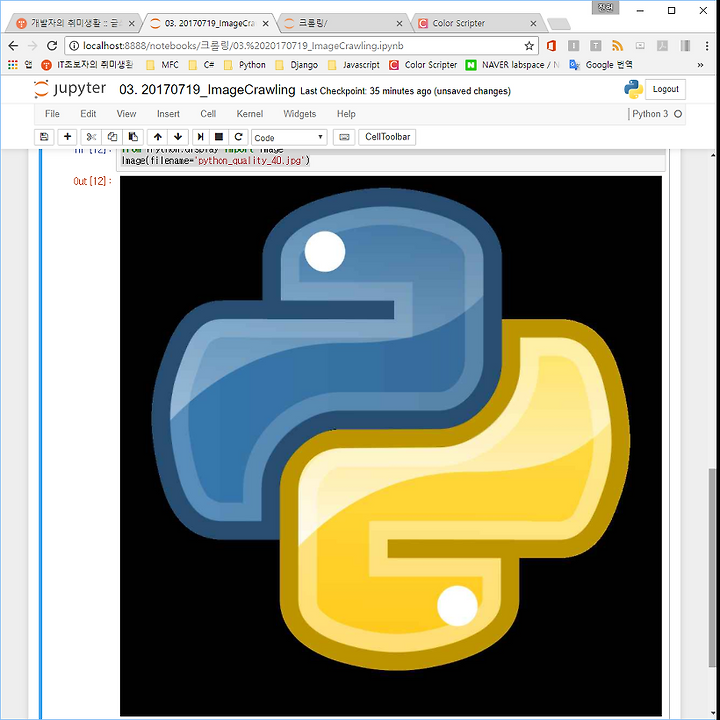
Task: Open the cell type Code dropdown
Action: pyautogui.click(x=289, y=137)
